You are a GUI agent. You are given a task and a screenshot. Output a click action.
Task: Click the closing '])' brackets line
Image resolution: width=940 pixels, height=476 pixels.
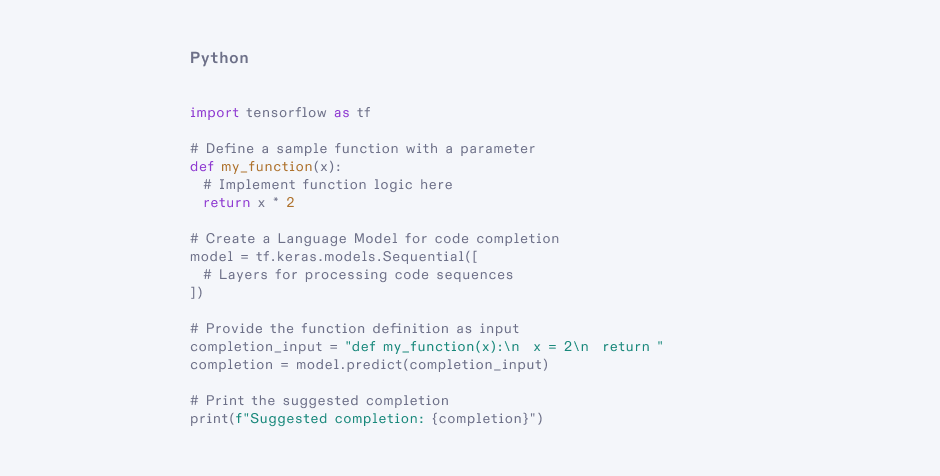pos(196,293)
